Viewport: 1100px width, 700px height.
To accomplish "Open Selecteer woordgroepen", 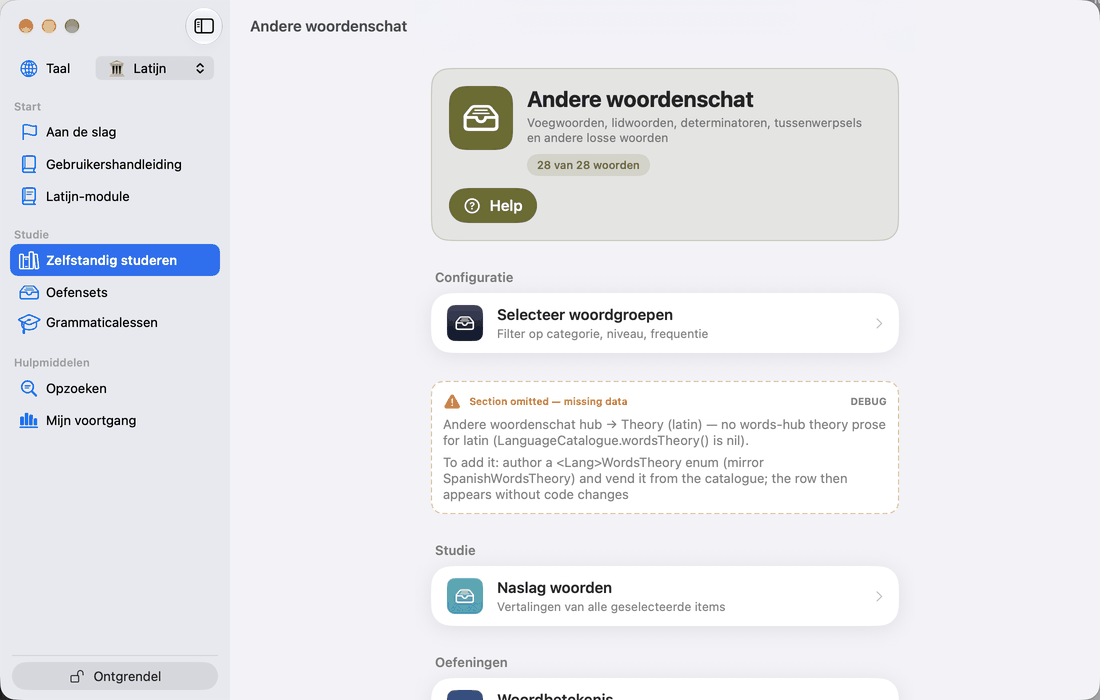I will 664,323.
